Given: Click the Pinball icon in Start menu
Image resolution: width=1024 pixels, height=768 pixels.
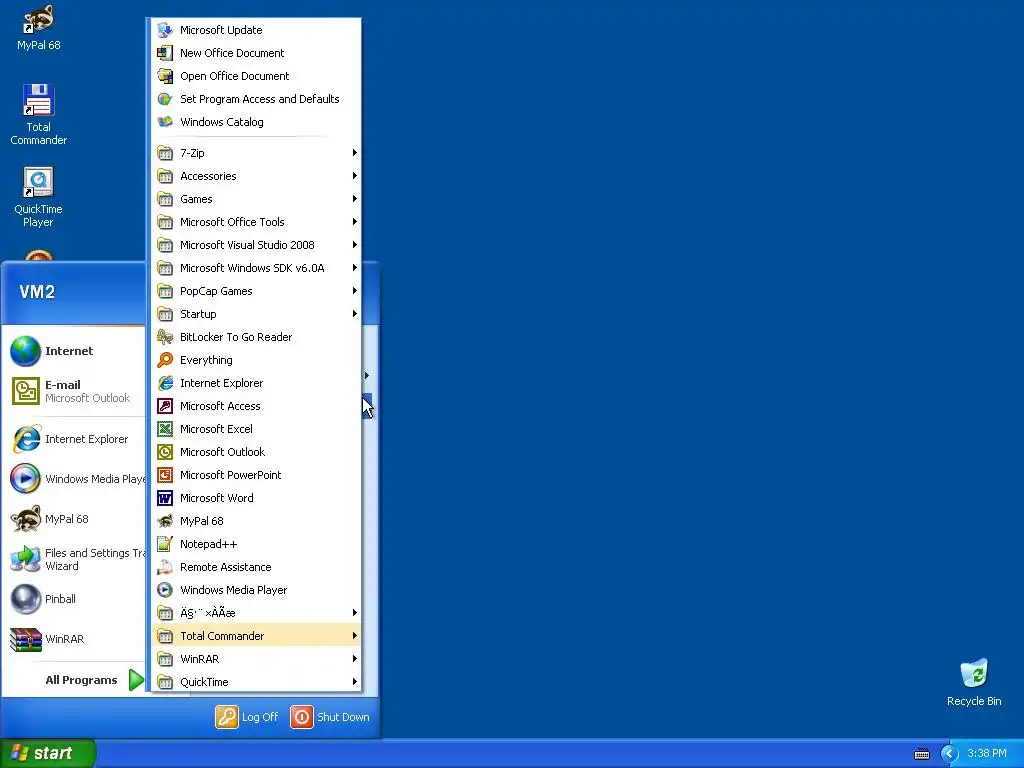Looking at the screenshot, I should point(26,599).
